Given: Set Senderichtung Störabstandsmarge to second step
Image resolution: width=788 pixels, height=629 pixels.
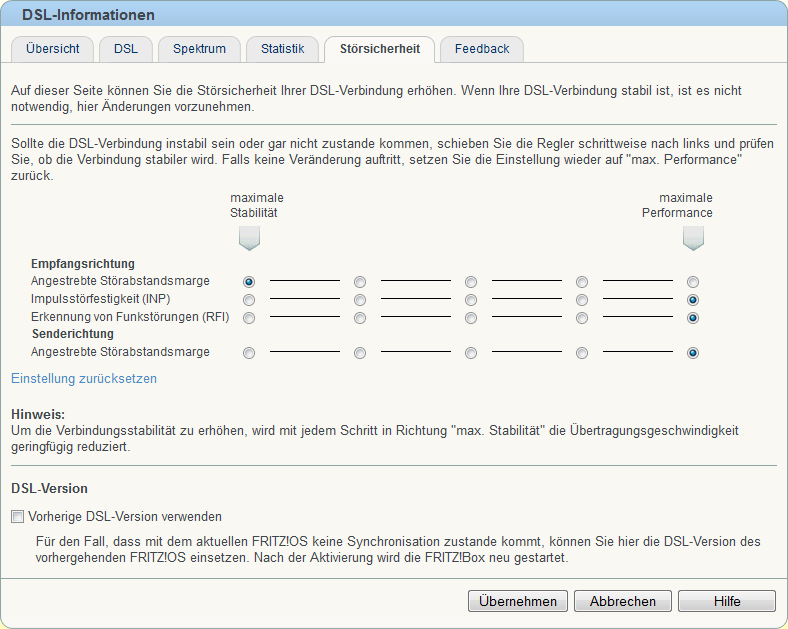Looking at the screenshot, I should tap(360, 353).
